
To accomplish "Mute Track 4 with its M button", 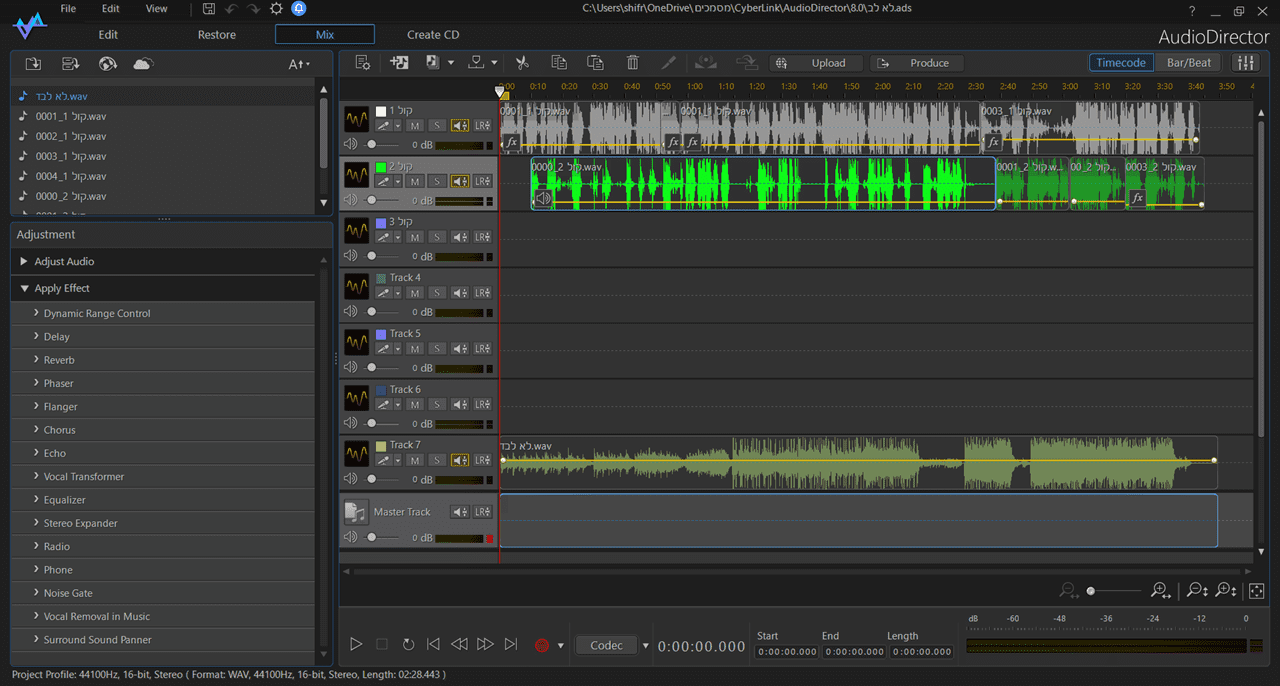I will click(414, 293).
